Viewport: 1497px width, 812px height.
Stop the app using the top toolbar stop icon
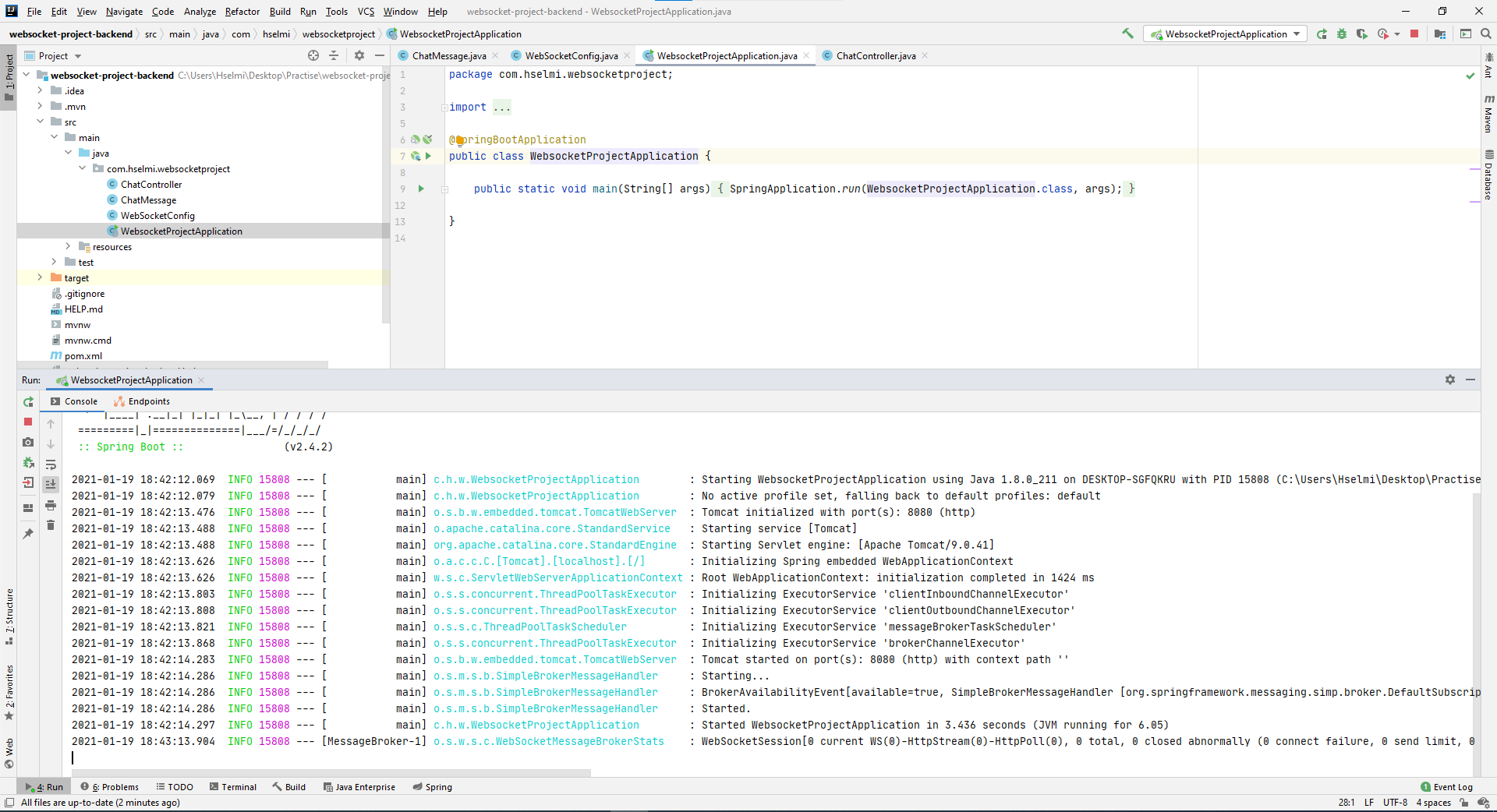[1414, 34]
